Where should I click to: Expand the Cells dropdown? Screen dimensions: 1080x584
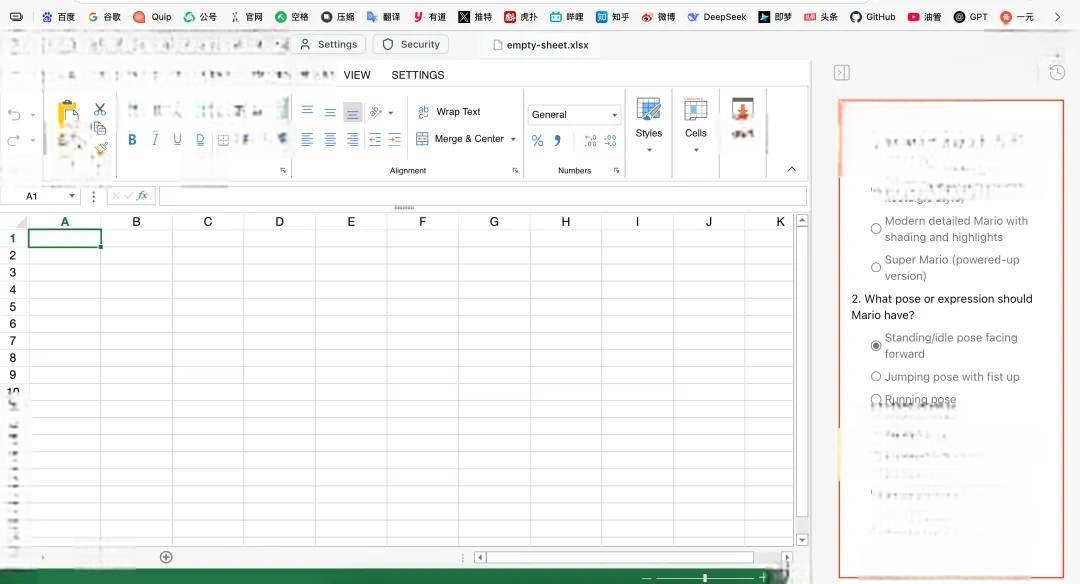pyautogui.click(x=696, y=149)
